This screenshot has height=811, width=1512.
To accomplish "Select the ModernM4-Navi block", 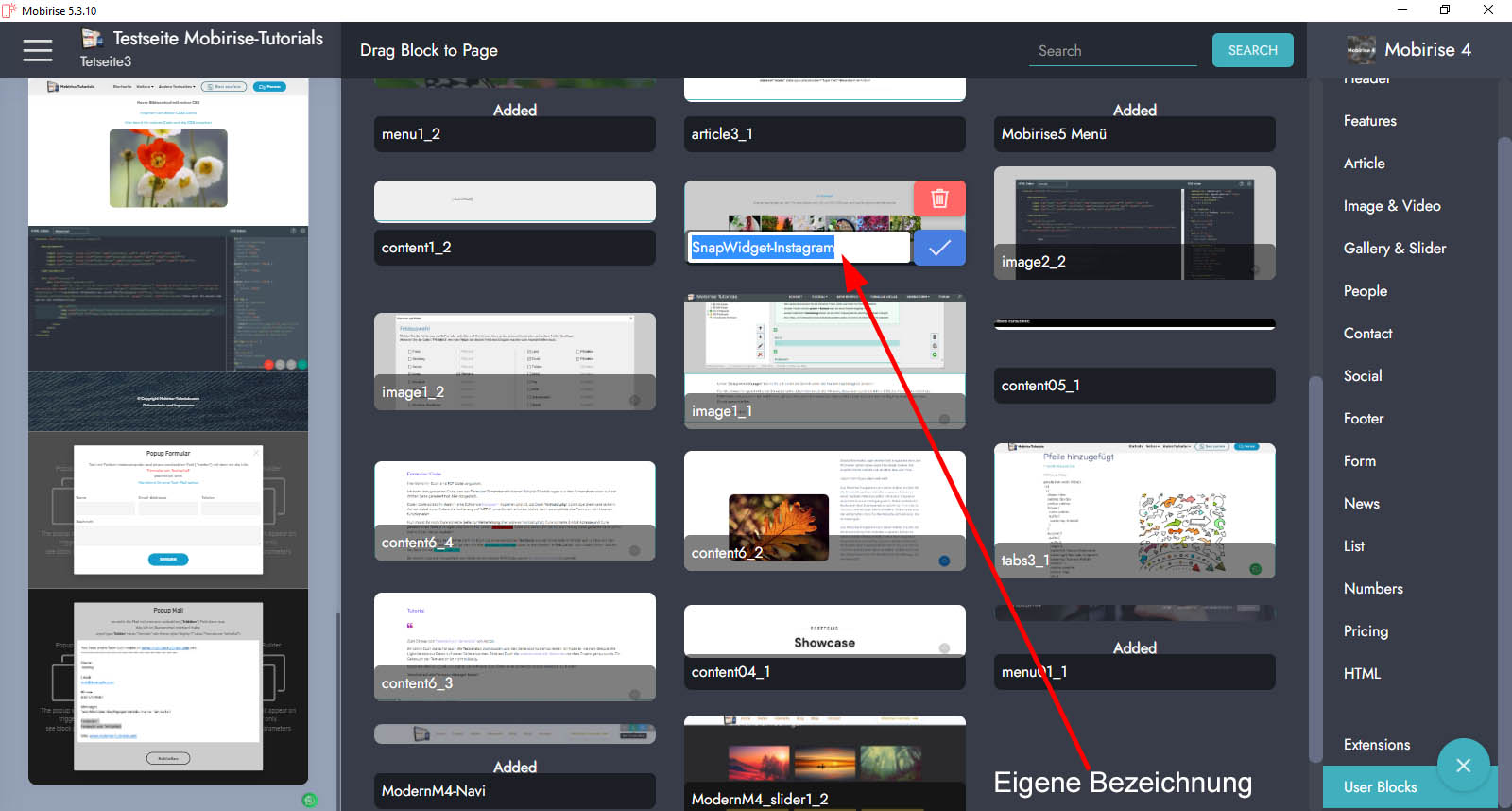I will 515,790.
